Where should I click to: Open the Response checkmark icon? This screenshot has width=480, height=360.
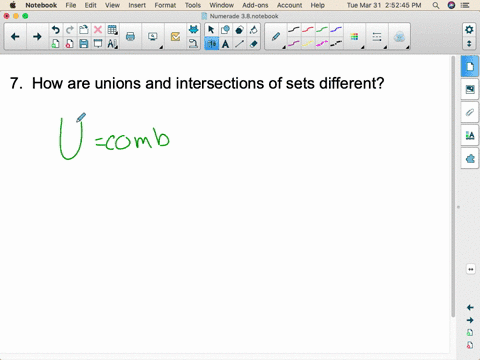pyautogui.click(x=175, y=37)
